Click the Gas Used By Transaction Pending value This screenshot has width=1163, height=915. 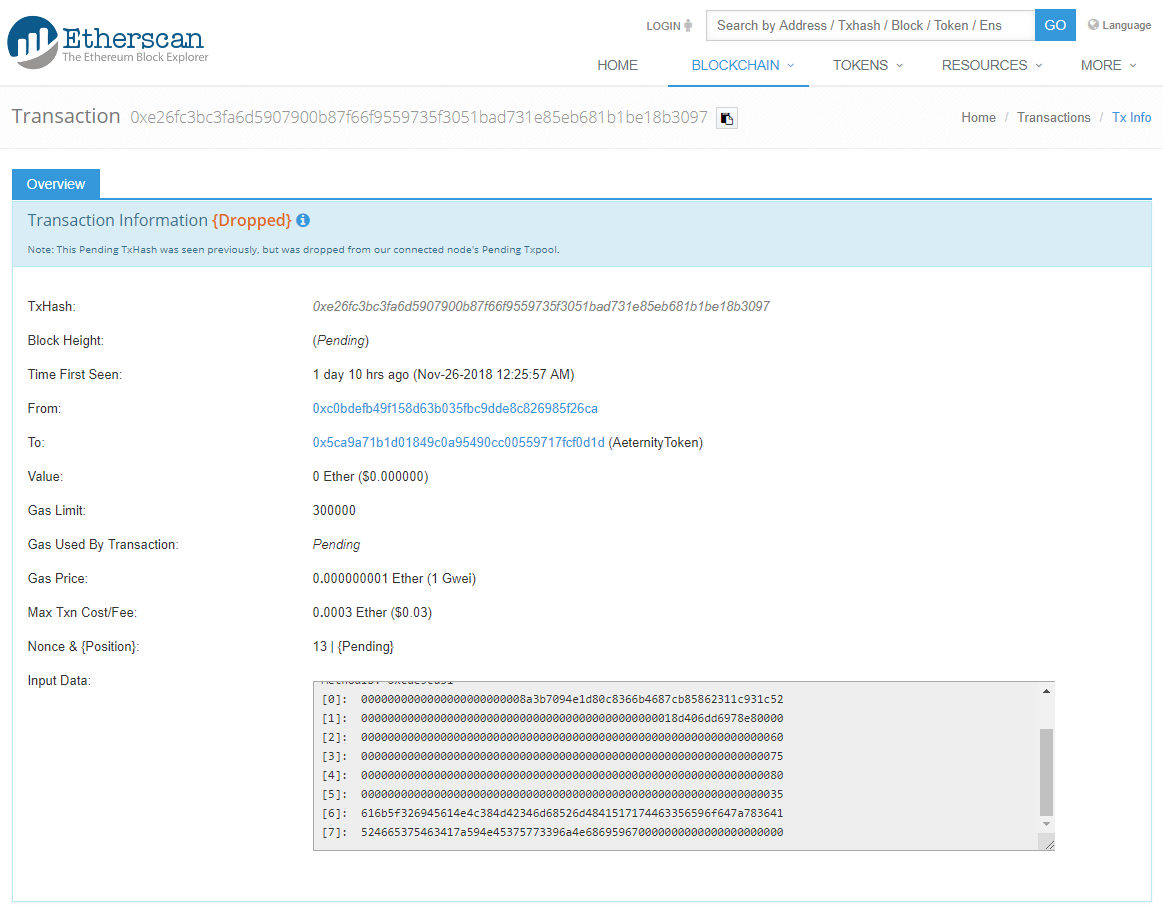point(336,545)
